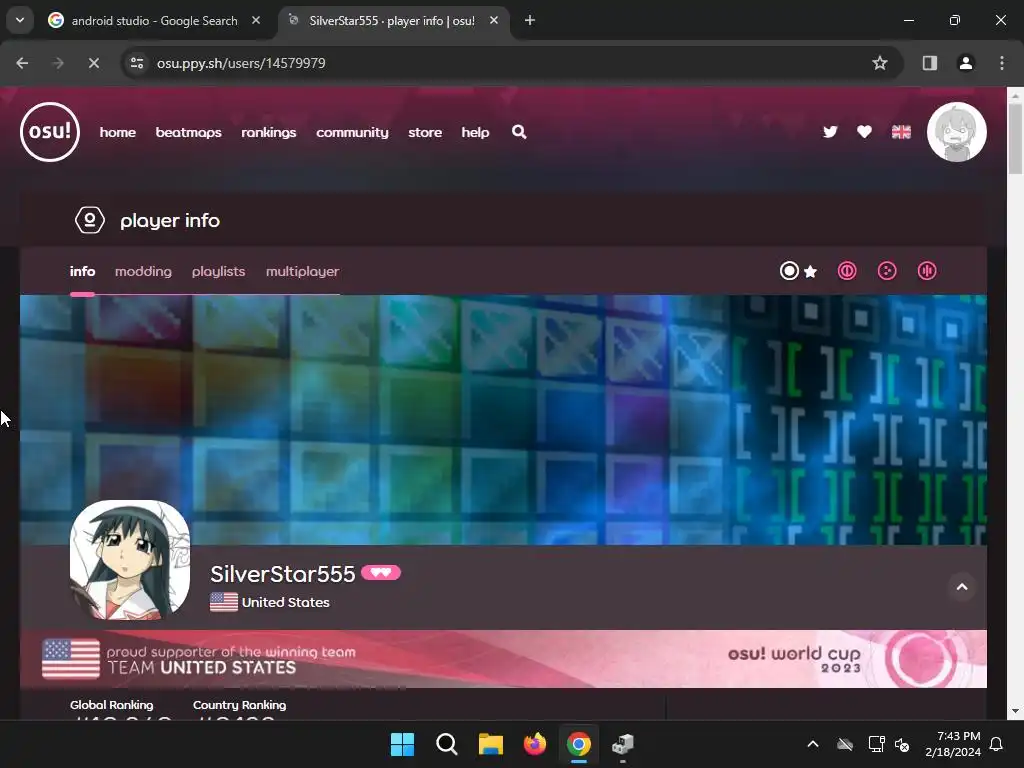1024x768 pixels.
Task: View site information icon in address bar
Action: 136,63
